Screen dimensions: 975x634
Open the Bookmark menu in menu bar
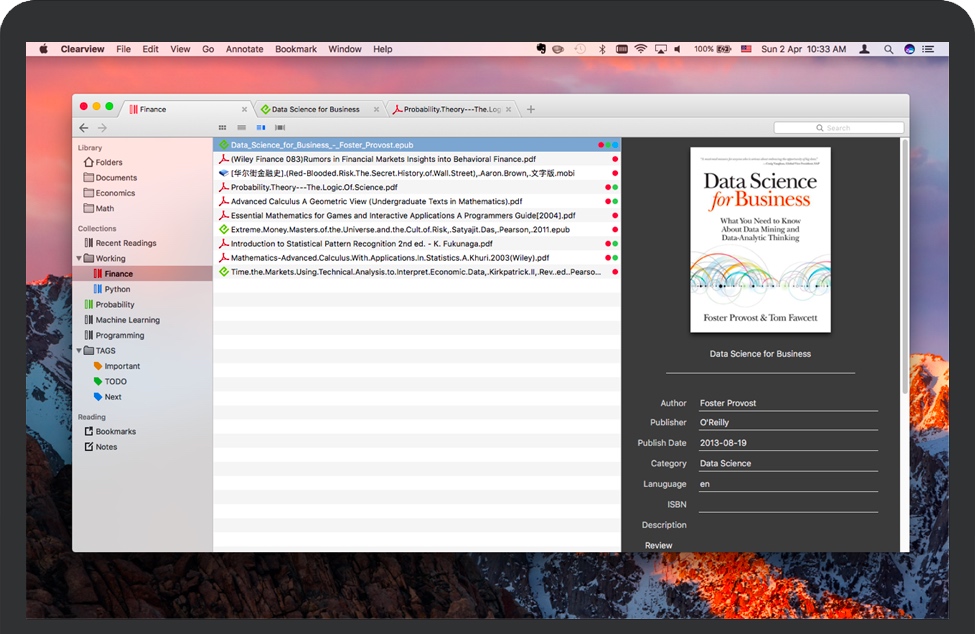[296, 49]
